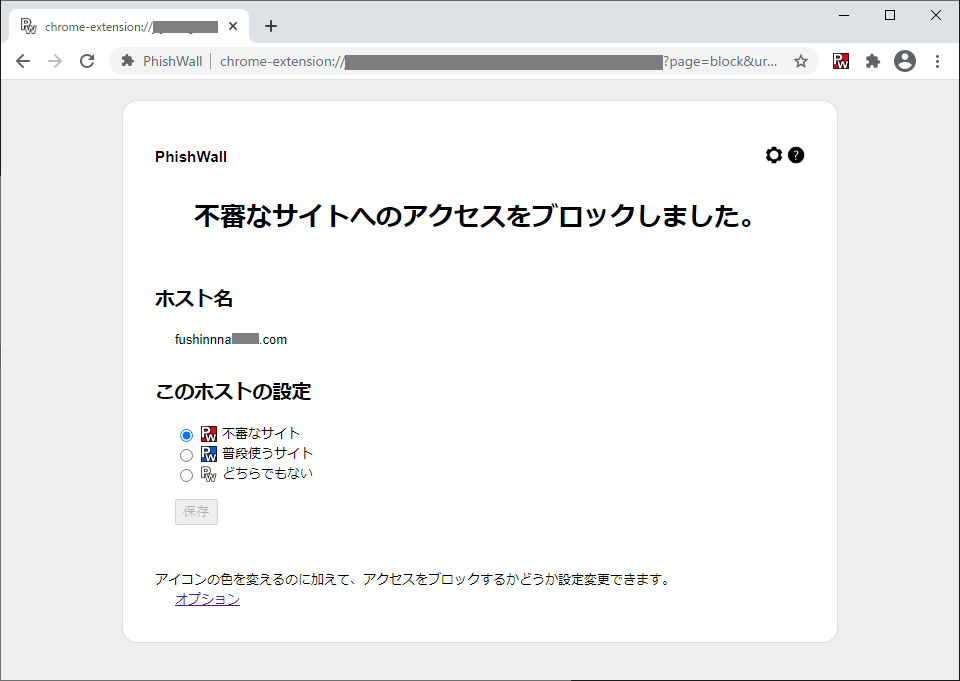Click the blocked hostname fushinnna .com
This screenshot has height=681, width=960.
[231, 339]
